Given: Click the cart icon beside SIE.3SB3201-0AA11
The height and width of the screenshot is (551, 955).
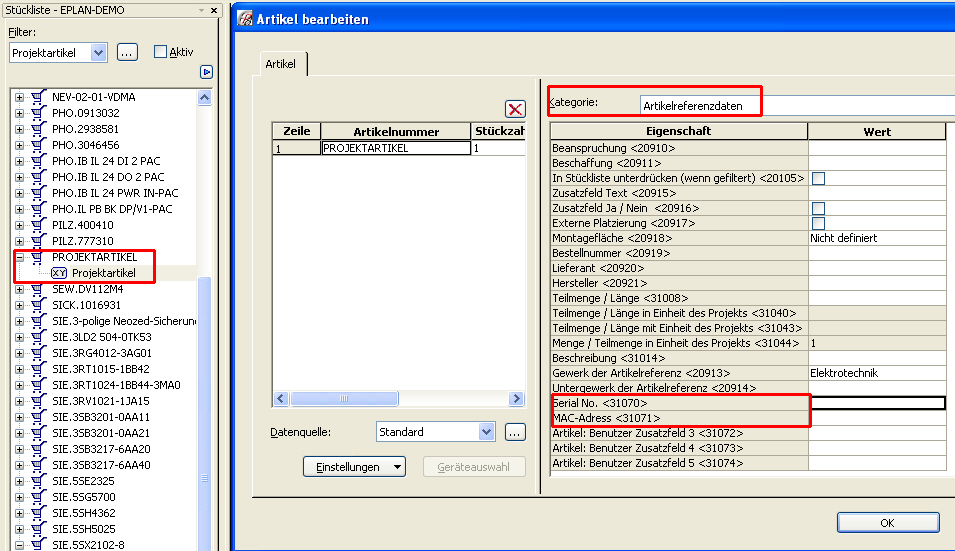Looking at the screenshot, I should coord(38,416).
